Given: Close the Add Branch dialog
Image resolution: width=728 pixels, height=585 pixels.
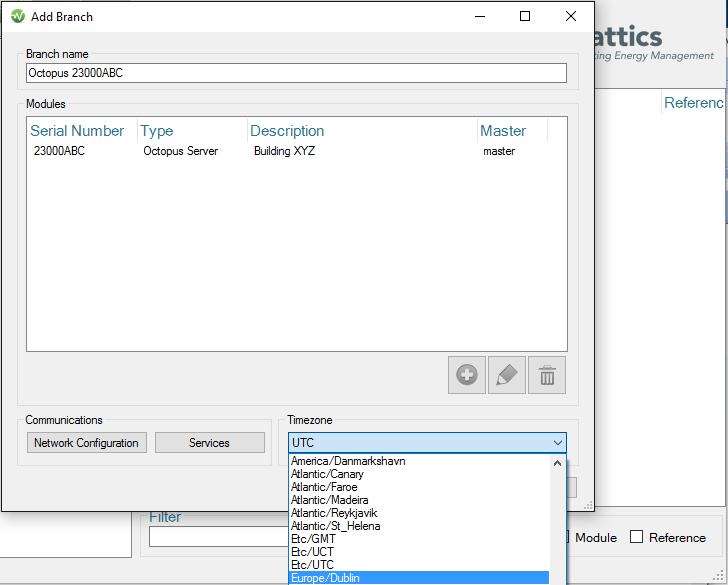Looking at the screenshot, I should pos(571,17).
